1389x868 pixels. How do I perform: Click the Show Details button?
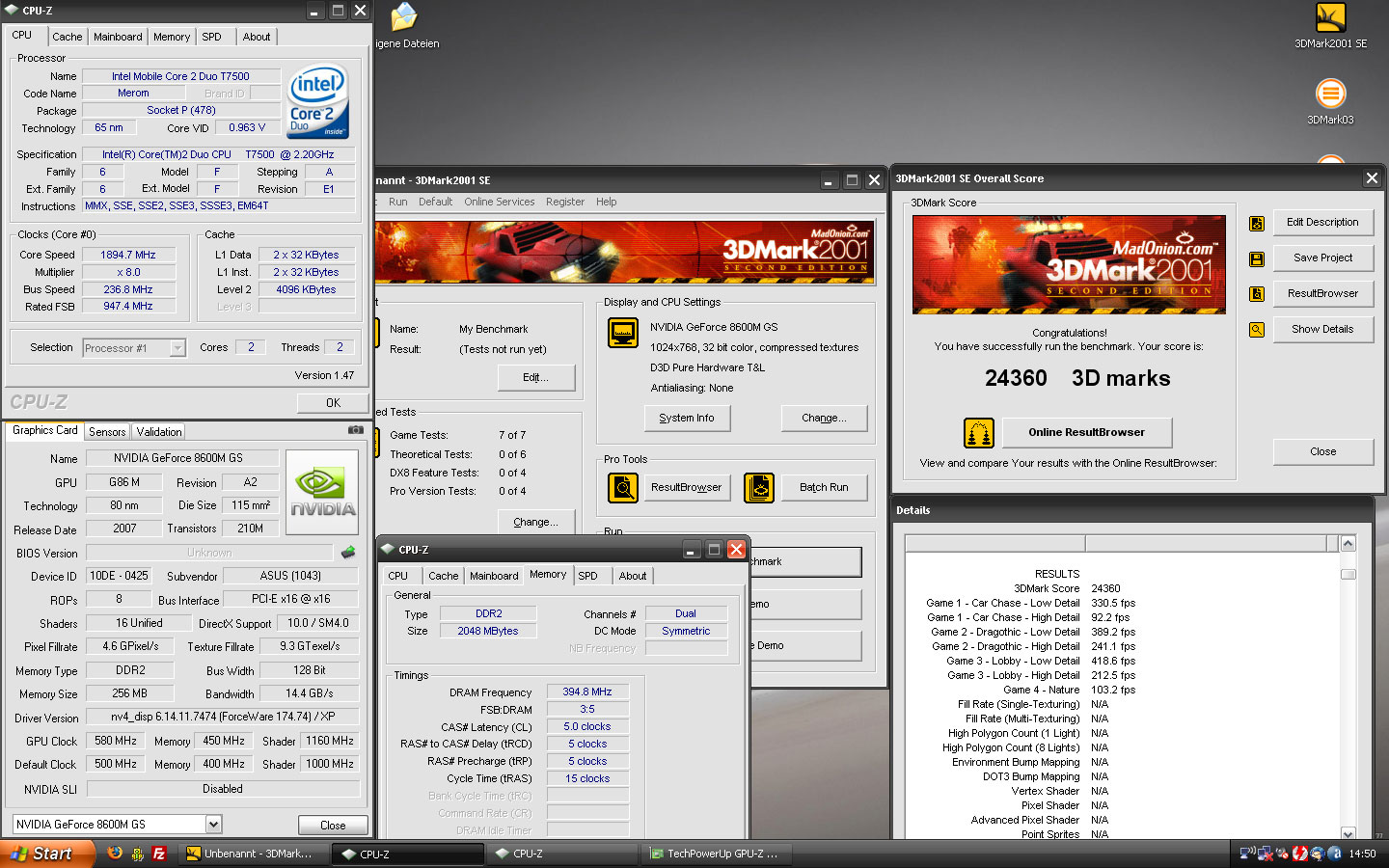point(1322,330)
